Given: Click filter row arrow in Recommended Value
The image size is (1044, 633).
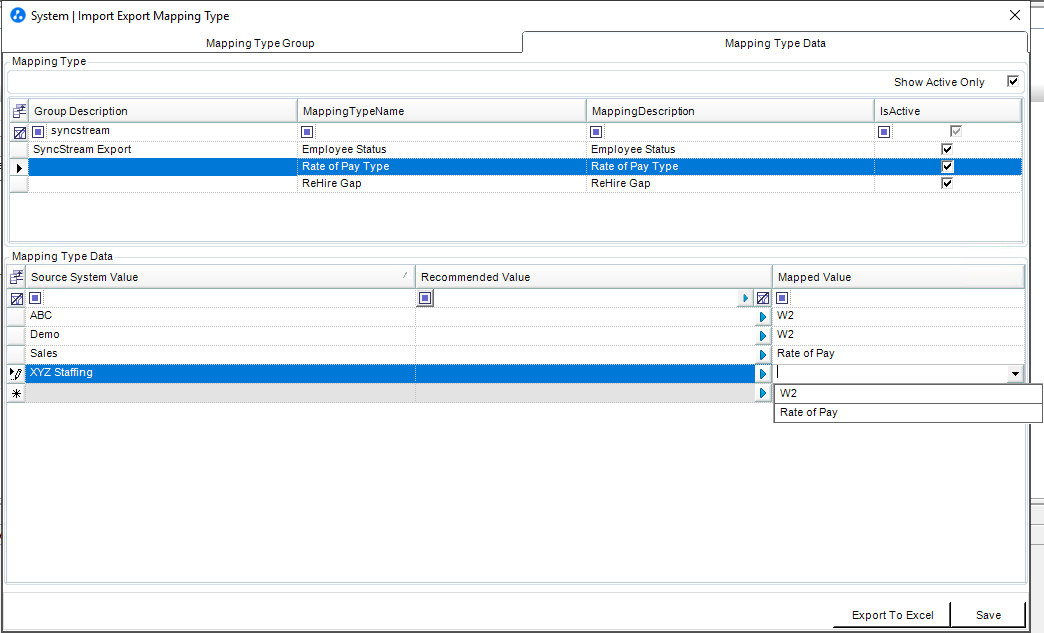Looking at the screenshot, I should (x=746, y=298).
